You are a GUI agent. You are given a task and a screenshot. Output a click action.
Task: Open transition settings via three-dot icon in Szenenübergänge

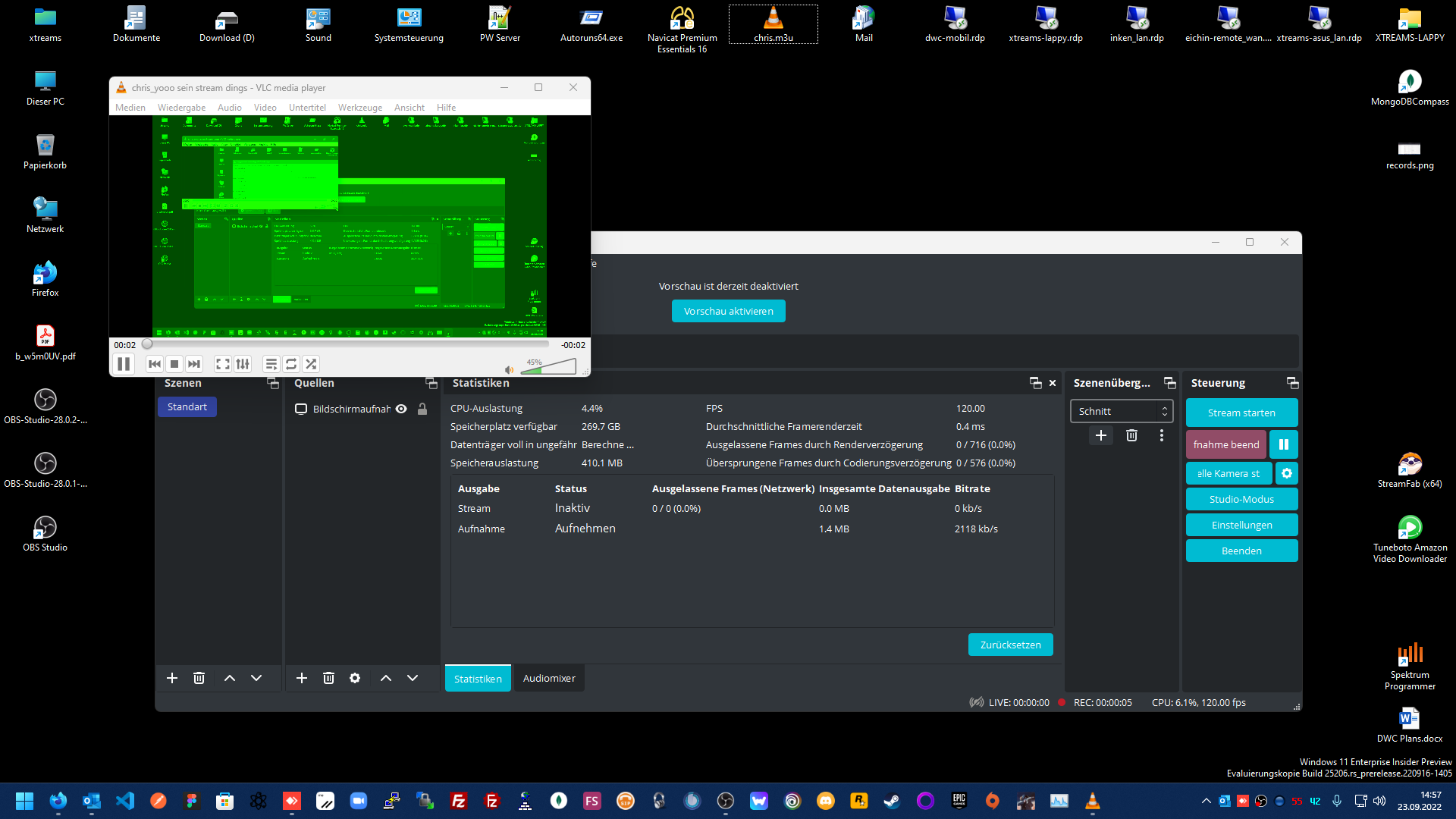click(1161, 435)
